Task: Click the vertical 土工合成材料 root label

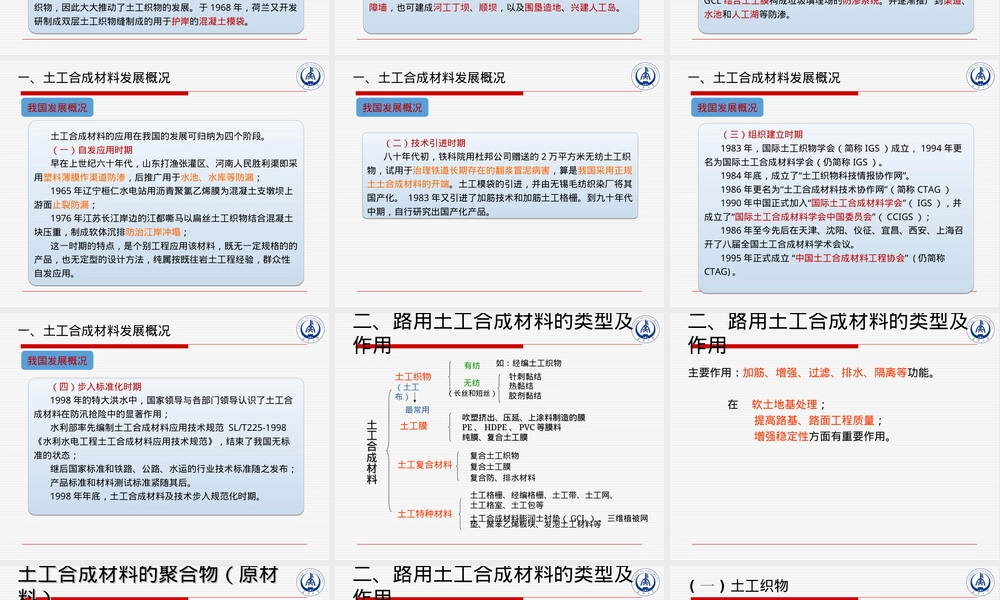Action: pos(372,452)
